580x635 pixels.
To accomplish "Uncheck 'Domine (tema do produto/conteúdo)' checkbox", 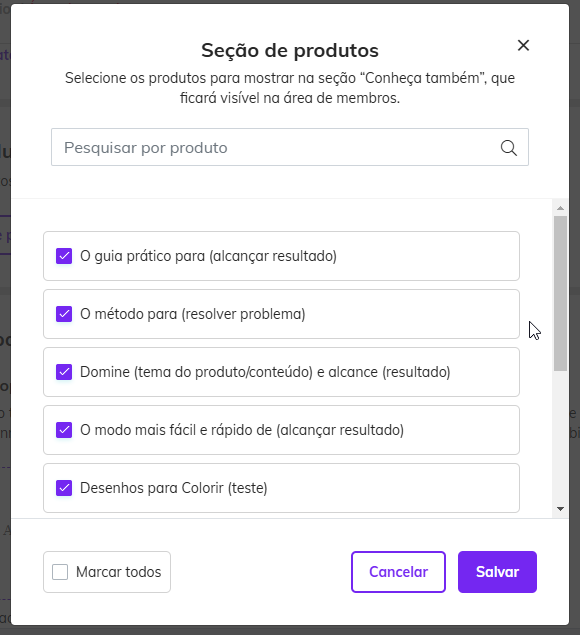I will click(x=64, y=372).
